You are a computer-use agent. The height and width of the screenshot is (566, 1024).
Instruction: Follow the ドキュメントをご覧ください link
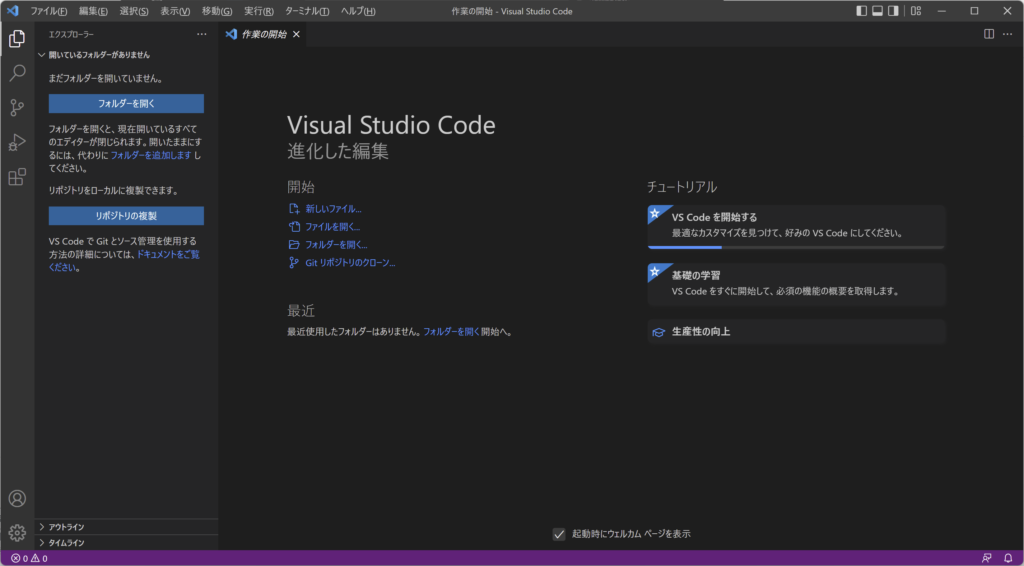tap(124, 261)
